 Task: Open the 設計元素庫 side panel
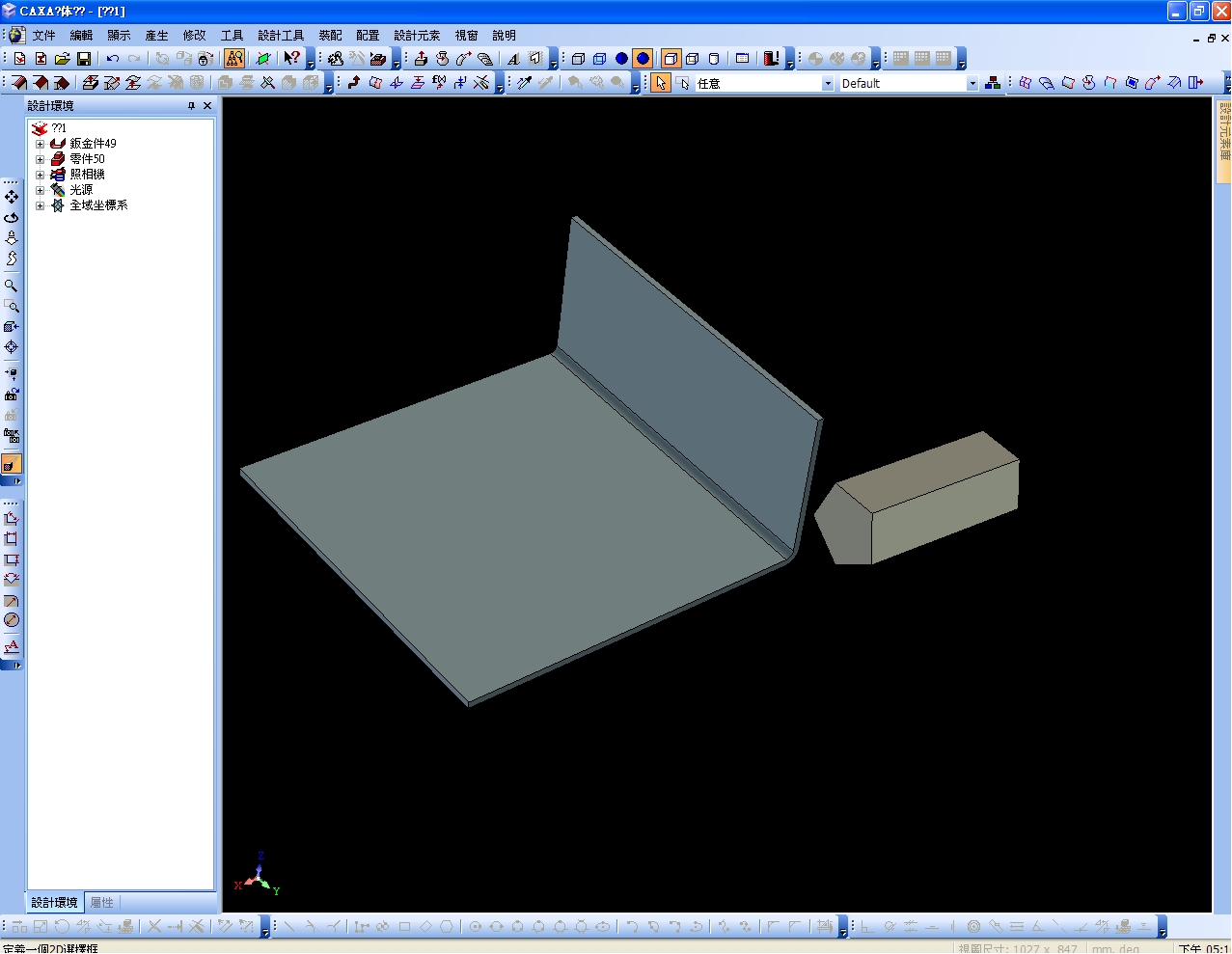1224,141
